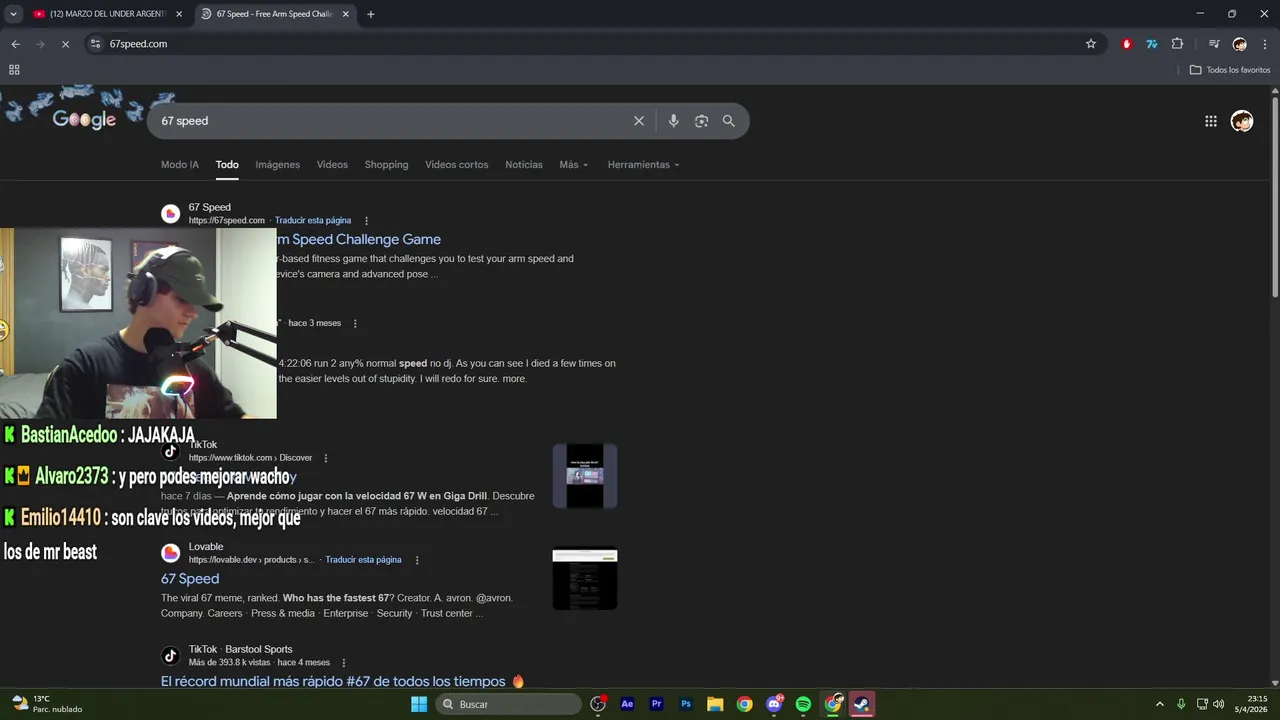The width and height of the screenshot is (1280, 720).
Task: Close the 67 Speed browser tab
Action: click(x=345, y=14)
